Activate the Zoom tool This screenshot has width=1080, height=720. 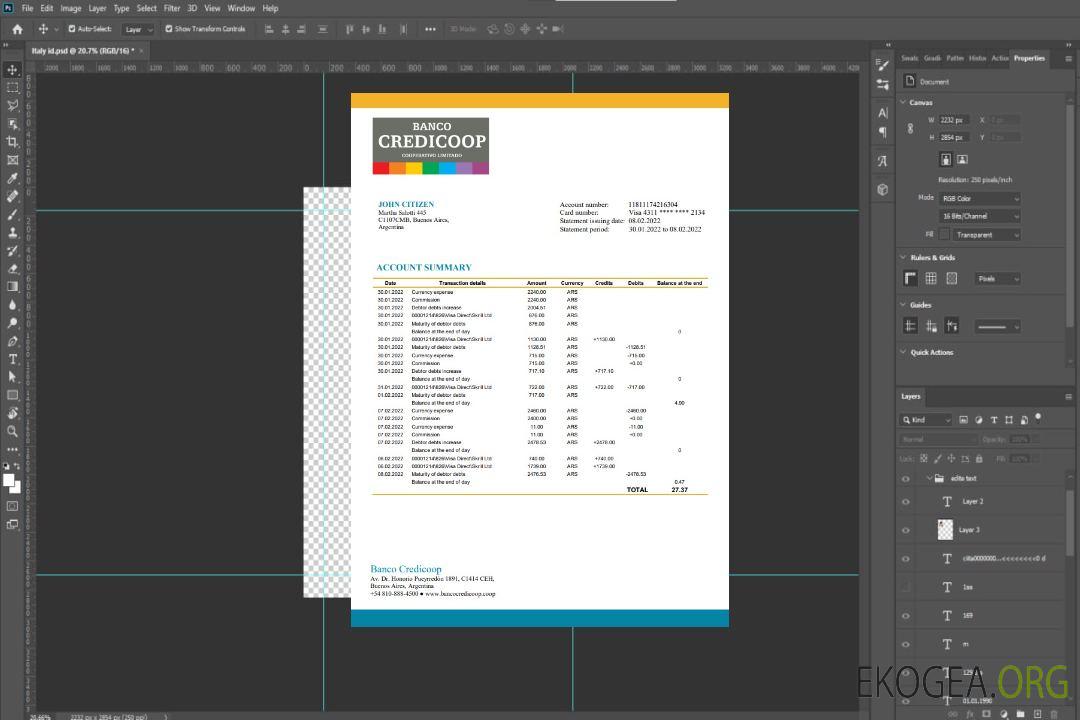pyautogui.click(x=13, y=431)
